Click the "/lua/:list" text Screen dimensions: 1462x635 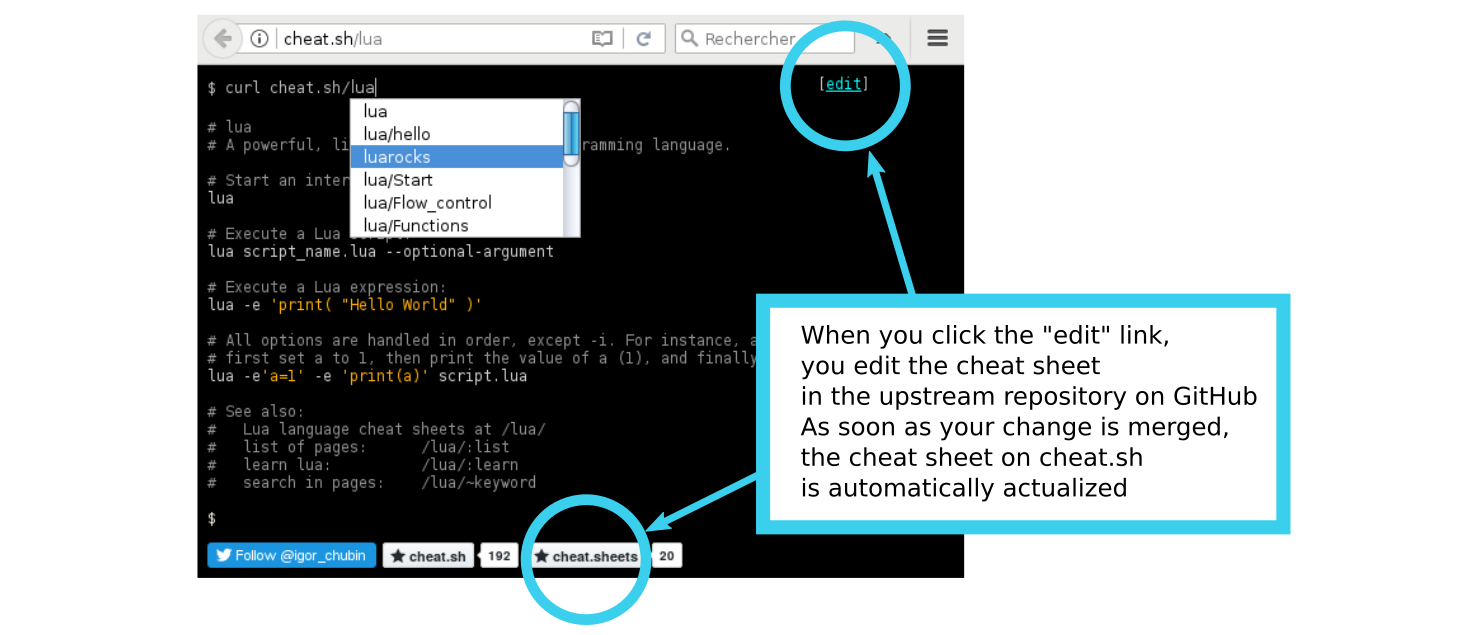coord(466,447)
